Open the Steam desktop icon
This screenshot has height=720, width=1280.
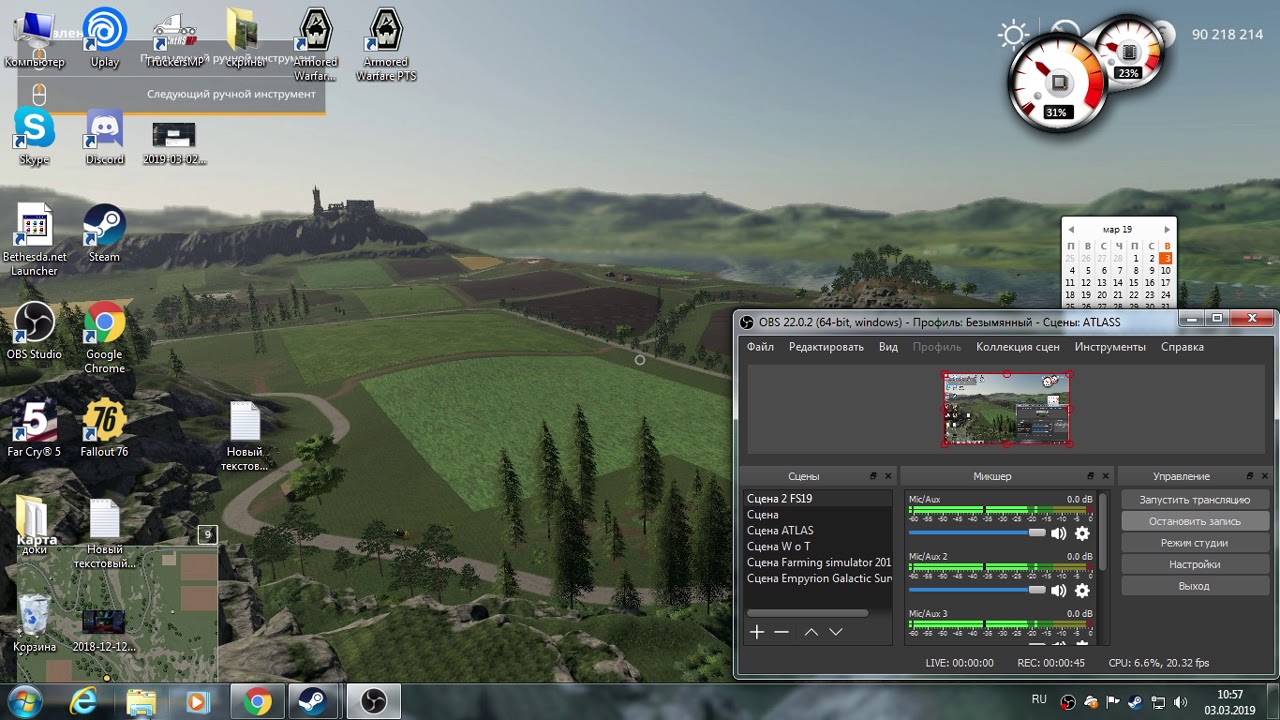pyautogui.click(x=104, y=233)
